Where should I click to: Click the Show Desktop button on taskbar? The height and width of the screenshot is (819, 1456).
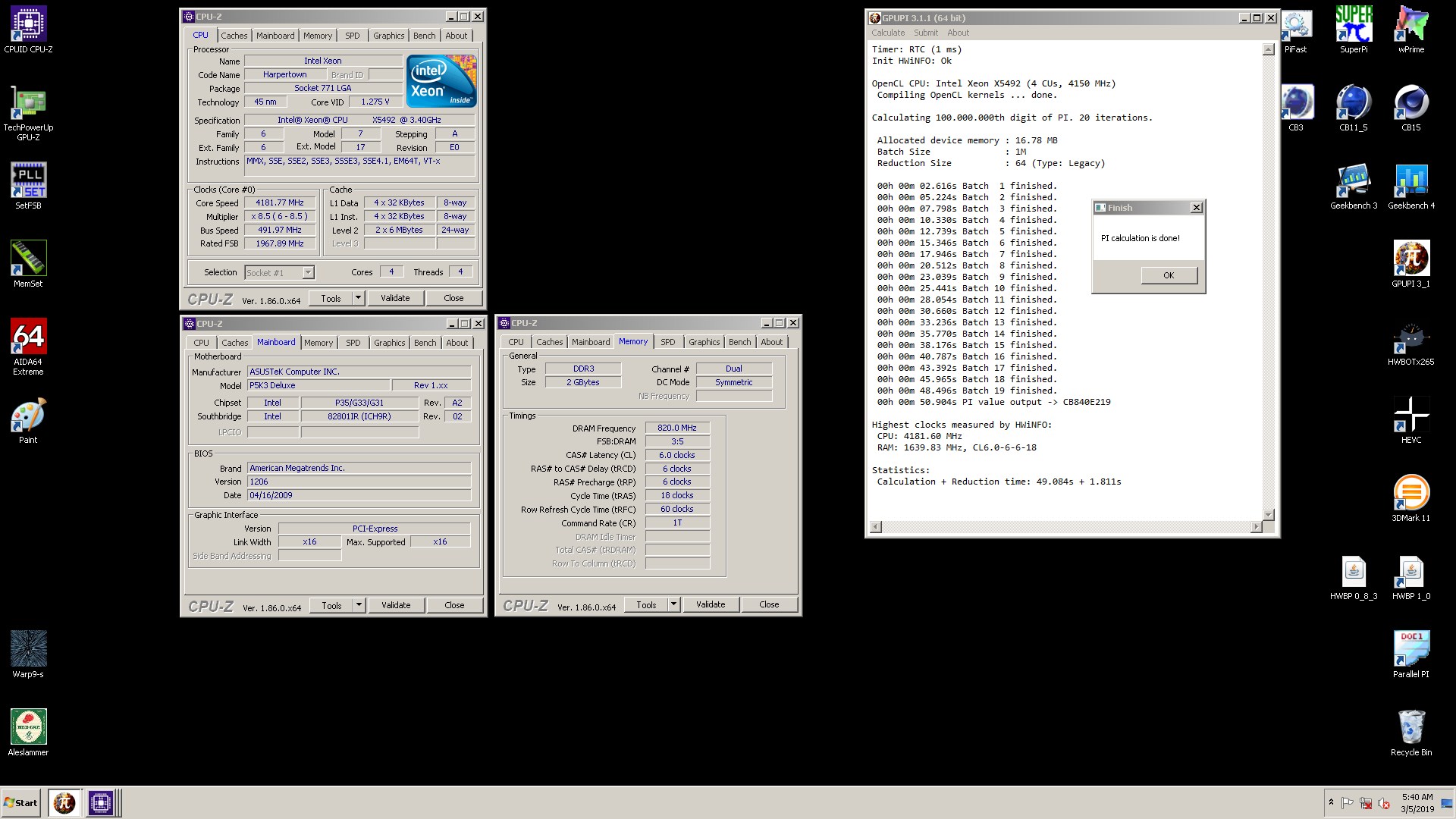tap(1448, 803)
